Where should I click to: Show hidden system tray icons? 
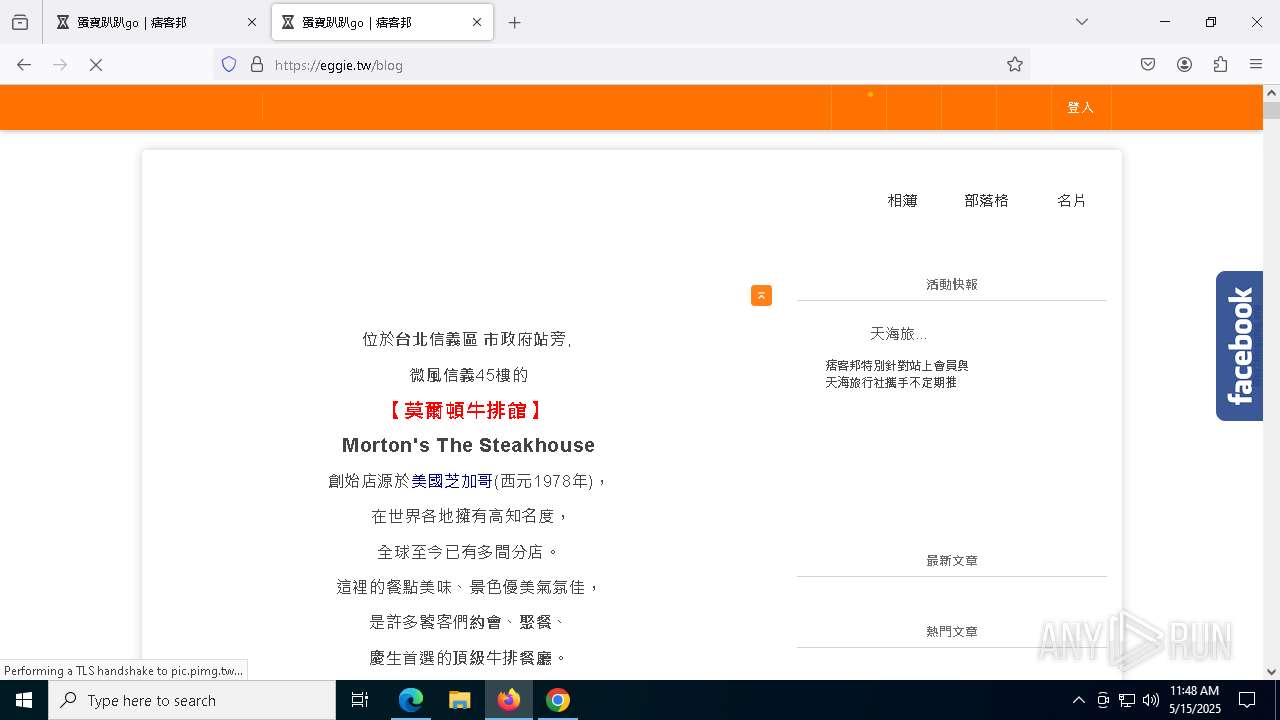[x=1078, y=700]
